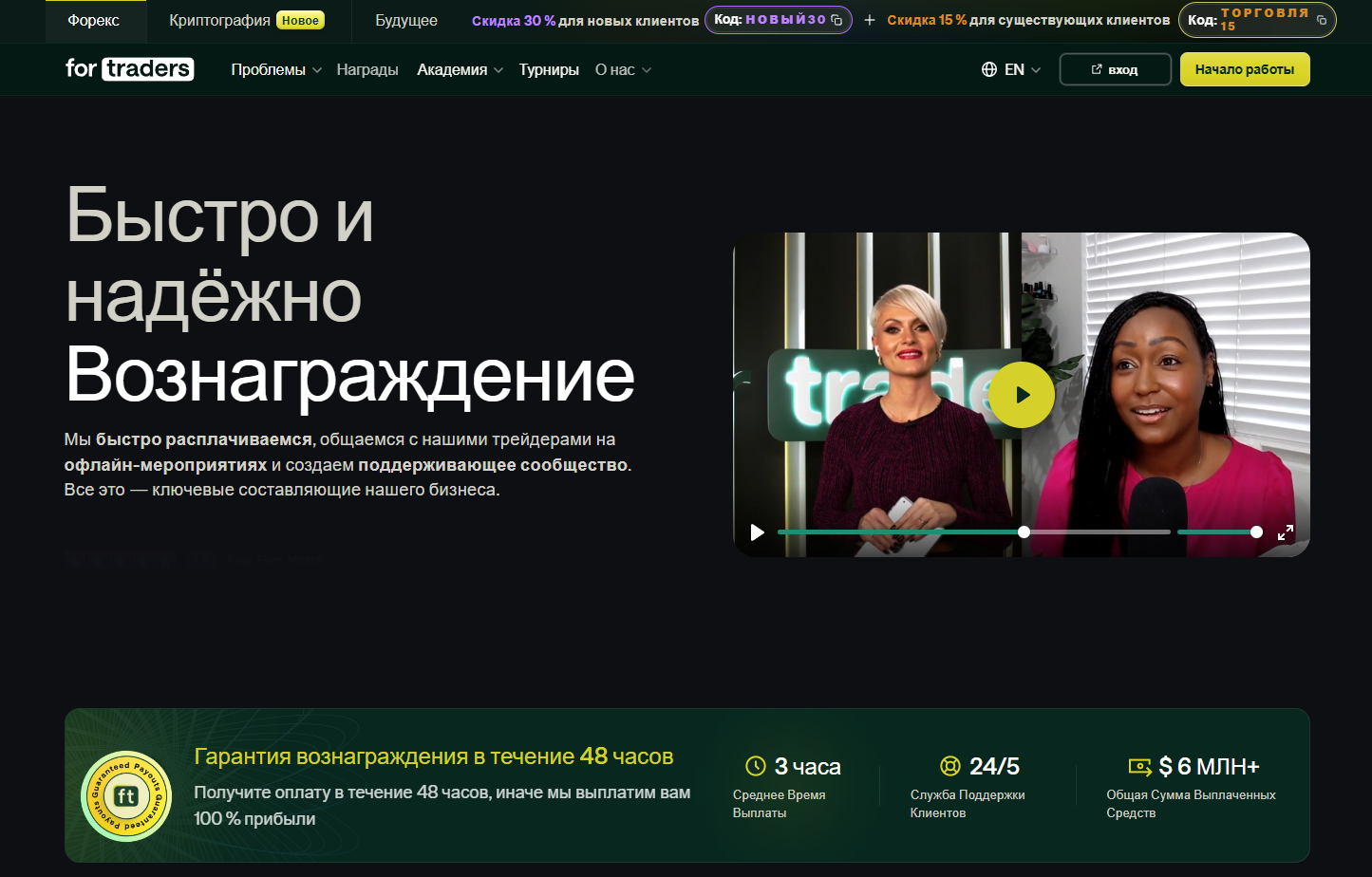The height and width of the screenshot is (877, 1372).
Task: Switch to the Криптография tab
Action: [247, 21]
